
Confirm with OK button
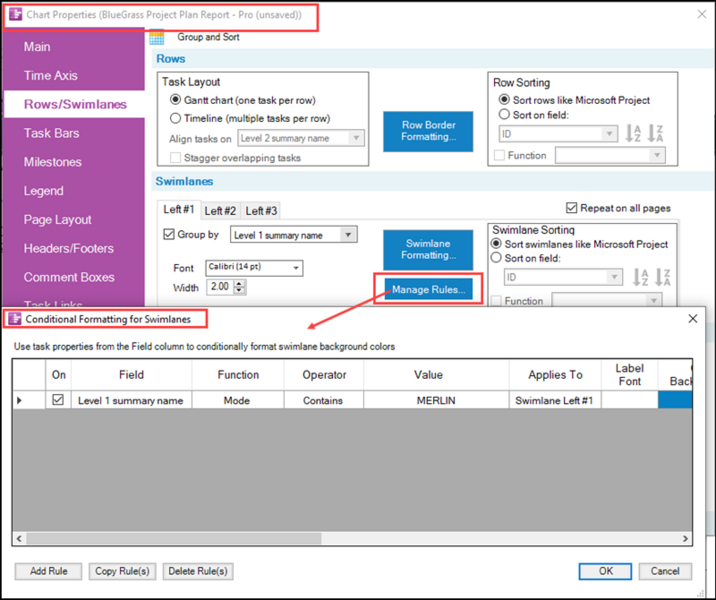(x=605, y=571)
